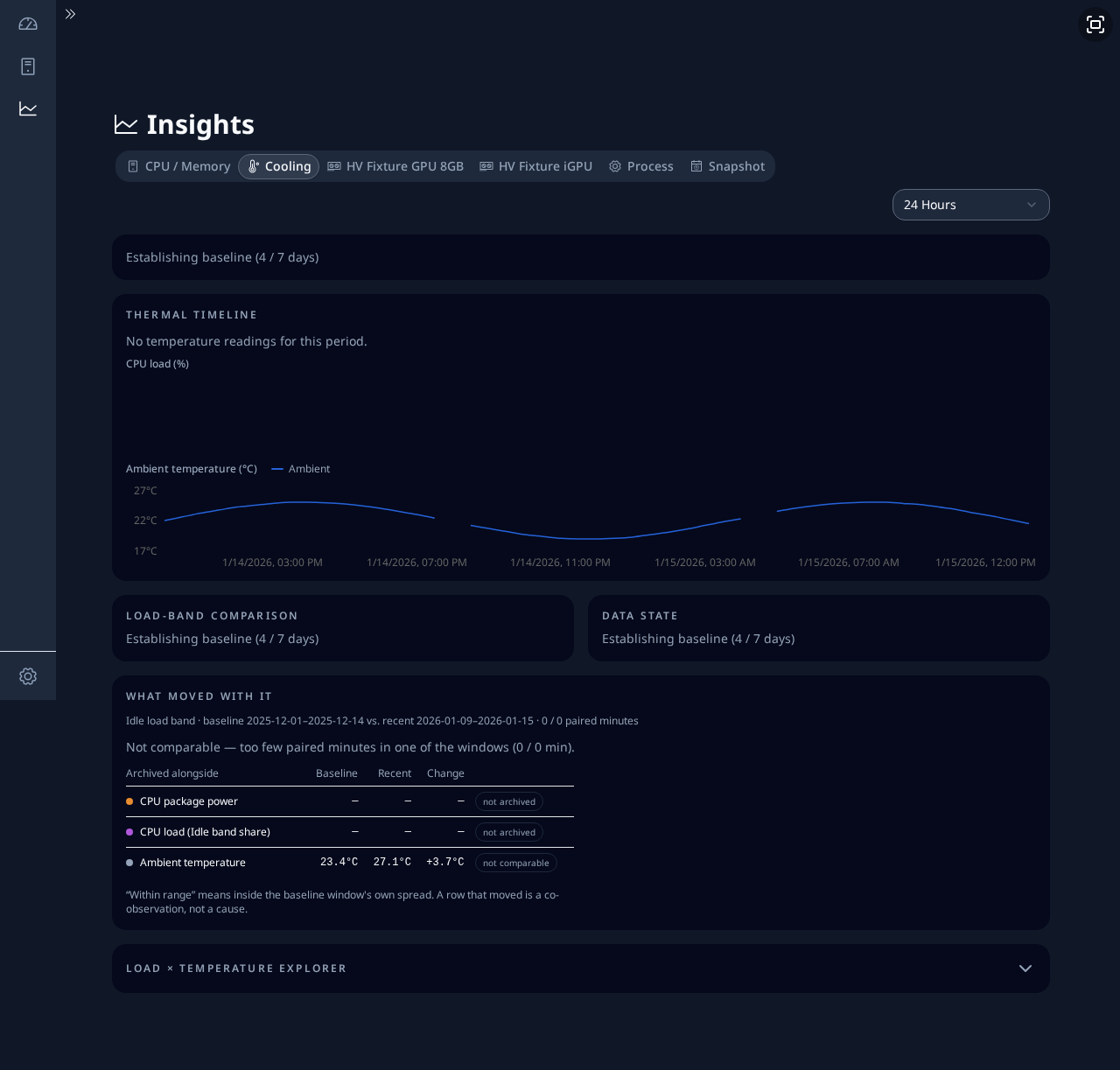The height and width of the screenshot is (1070, 1120).
Task: Open the dashboard gauge icon in sidebar
Action: 28,24
